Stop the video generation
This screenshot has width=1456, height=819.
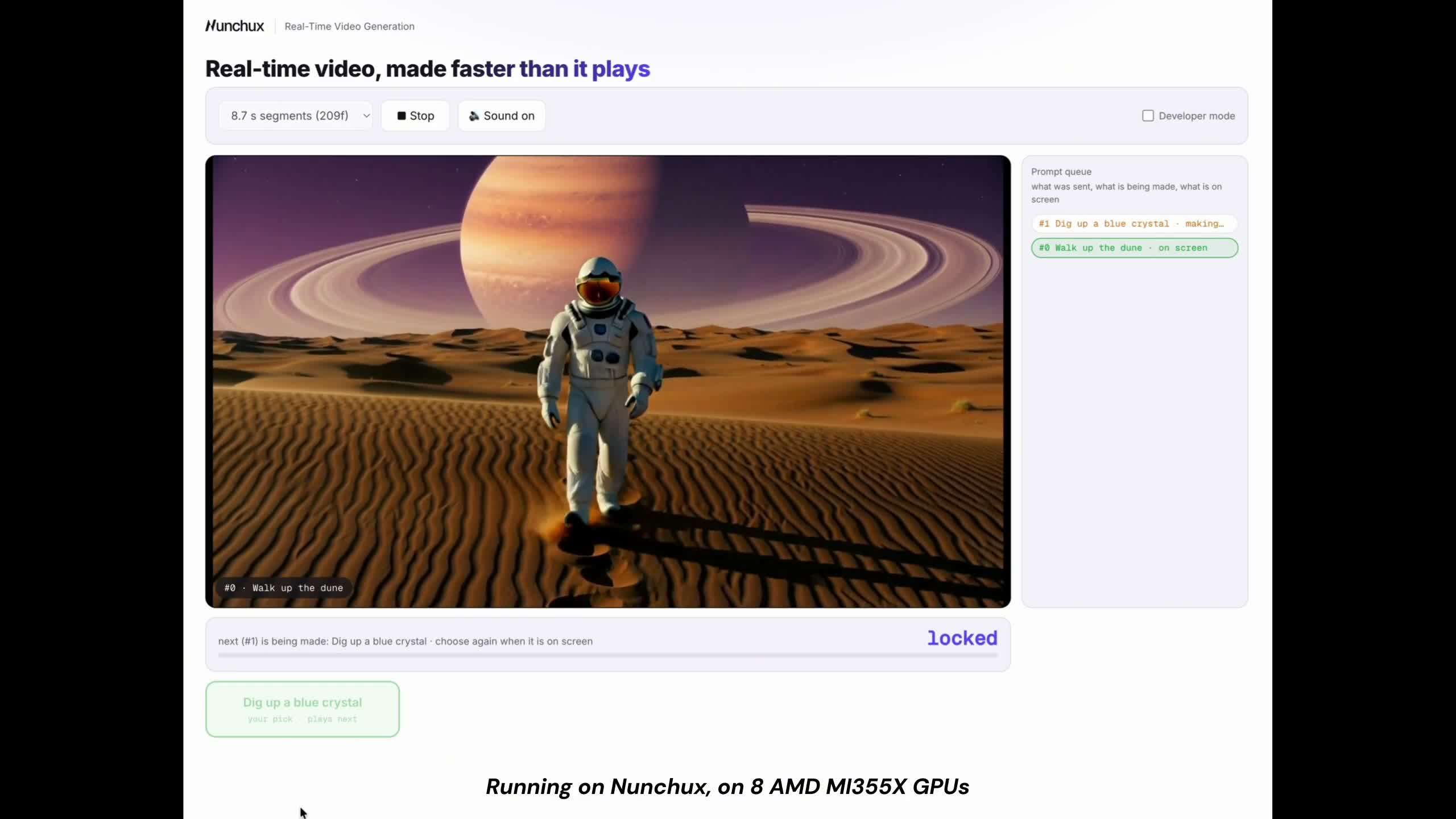(x=415, y=115)
